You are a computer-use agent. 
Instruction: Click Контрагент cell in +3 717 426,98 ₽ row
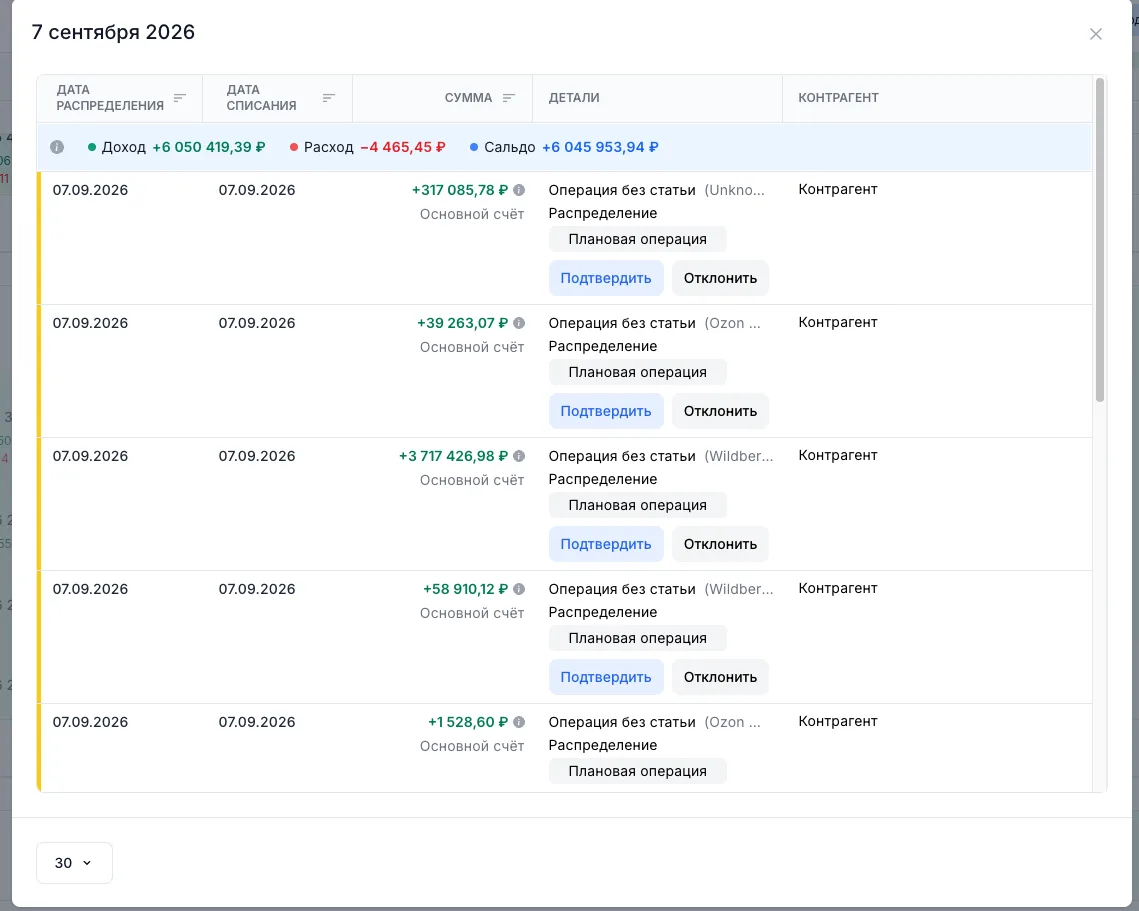click(x=838, y=455)
